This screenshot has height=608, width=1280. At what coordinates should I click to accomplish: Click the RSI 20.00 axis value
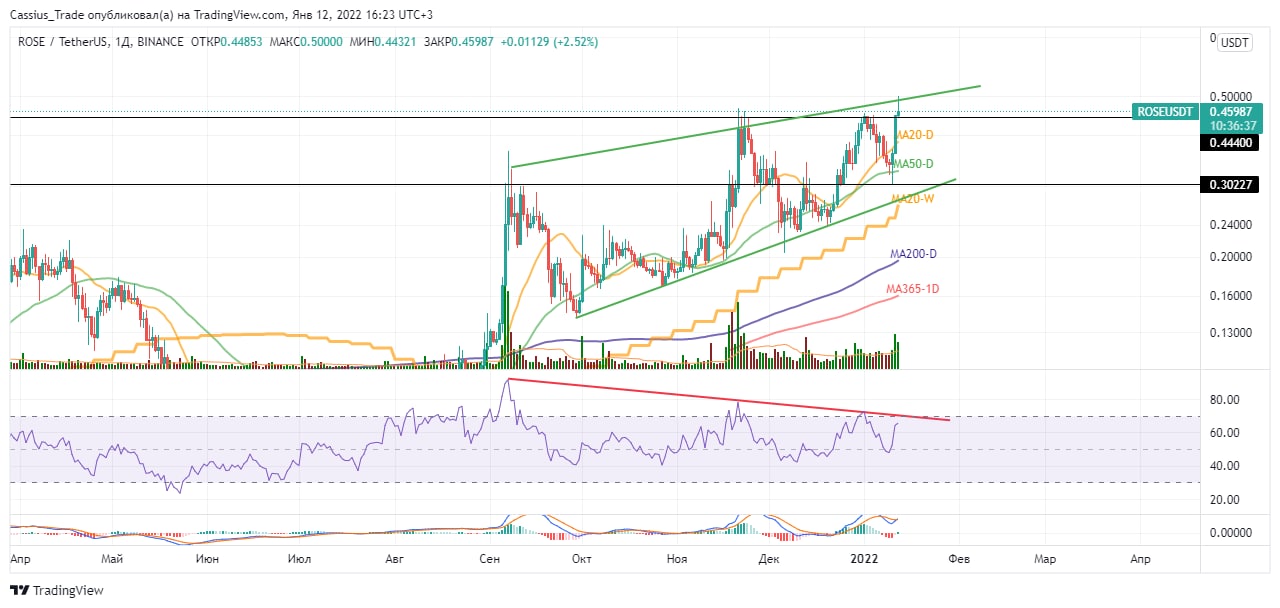click(1225, 499)
